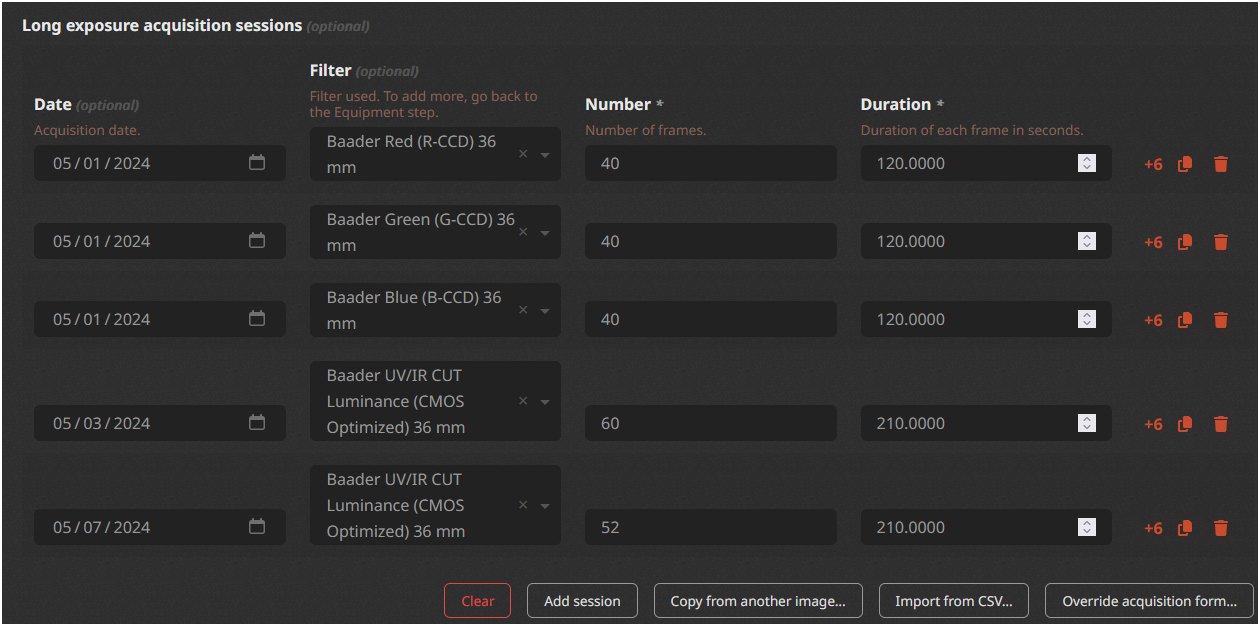Open Copy from another image dialog

[x=758, y=601]
